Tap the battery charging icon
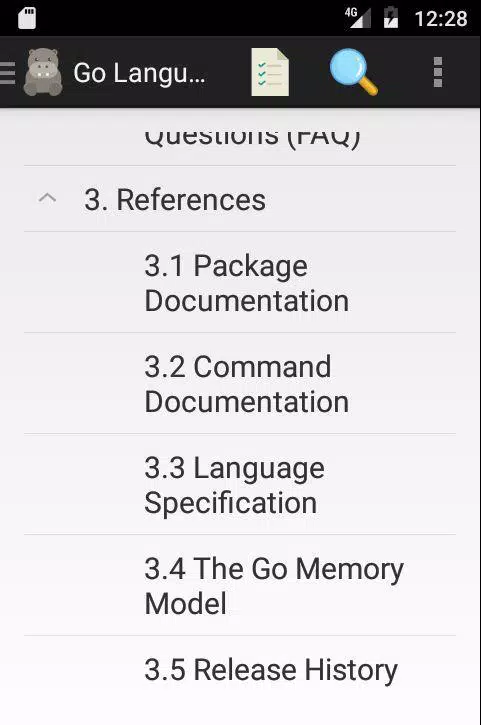Screen dimensions: 481x725 [391, 18]
